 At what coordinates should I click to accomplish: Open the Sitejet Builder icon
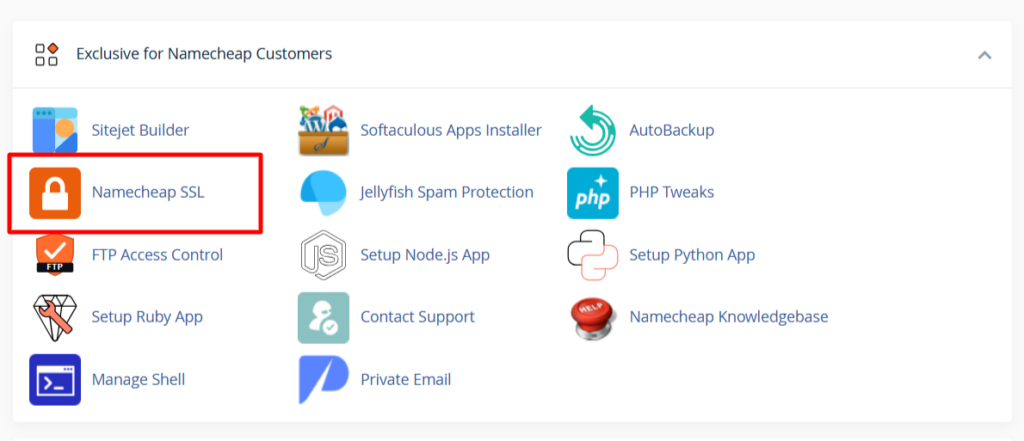pyautogui.click(x=55, y=130)
